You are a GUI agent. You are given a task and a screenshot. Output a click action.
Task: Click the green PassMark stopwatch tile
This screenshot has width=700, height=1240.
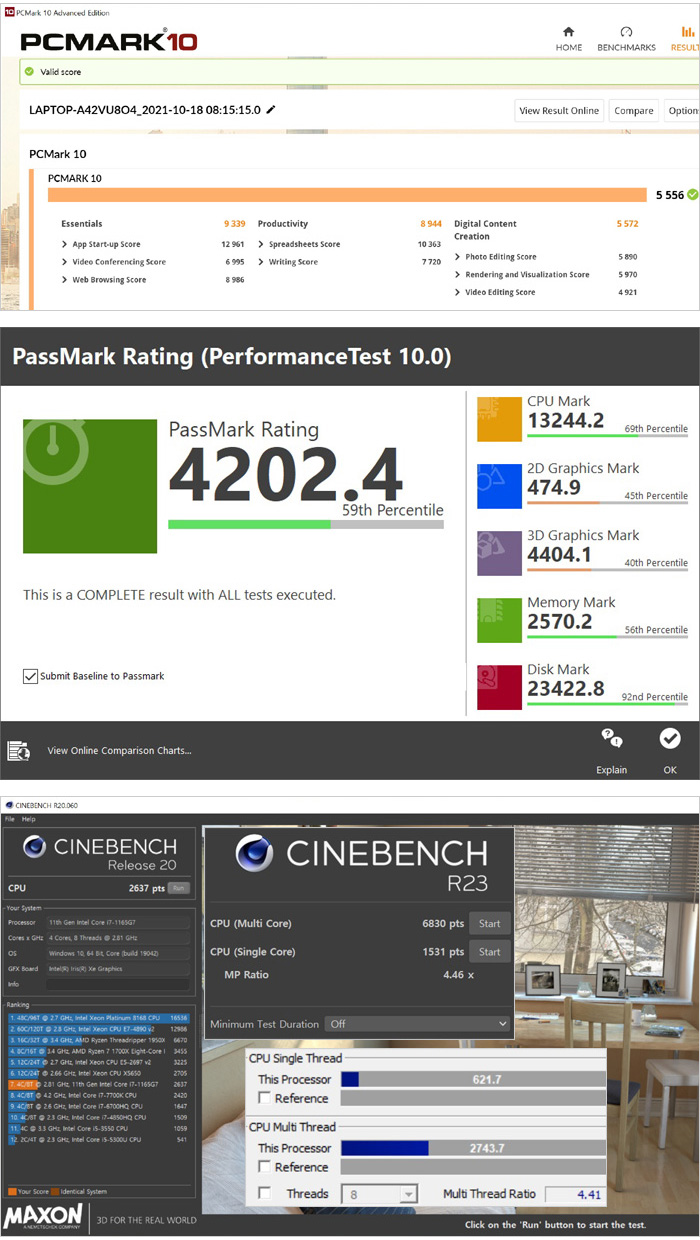tap(89, 486)
